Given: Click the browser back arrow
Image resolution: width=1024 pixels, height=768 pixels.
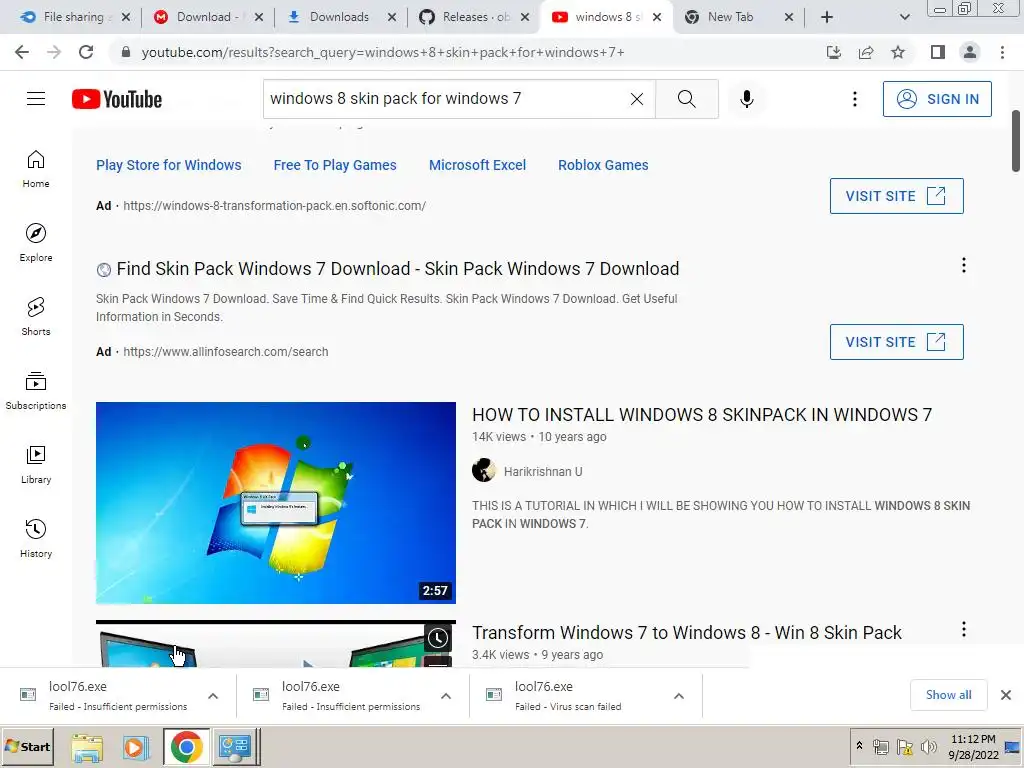Looking at the screenshot, I should click(x=22, y=52).
